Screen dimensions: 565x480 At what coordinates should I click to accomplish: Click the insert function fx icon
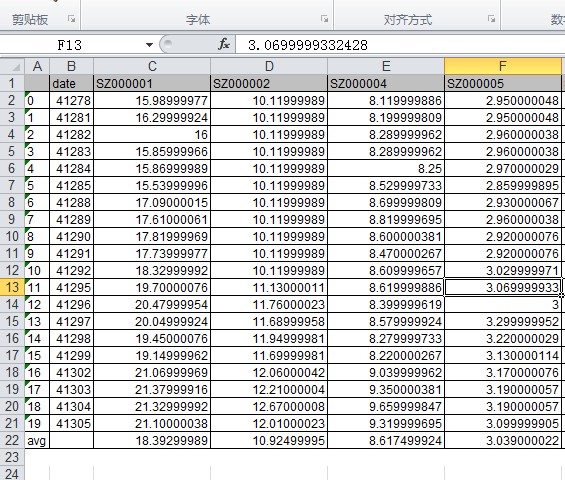click(224, 45)
